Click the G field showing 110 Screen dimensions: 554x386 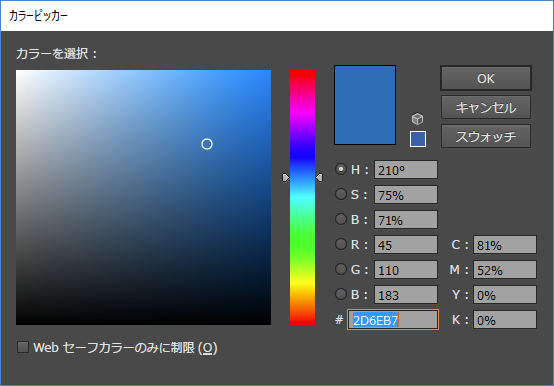(x=406, y=270)
